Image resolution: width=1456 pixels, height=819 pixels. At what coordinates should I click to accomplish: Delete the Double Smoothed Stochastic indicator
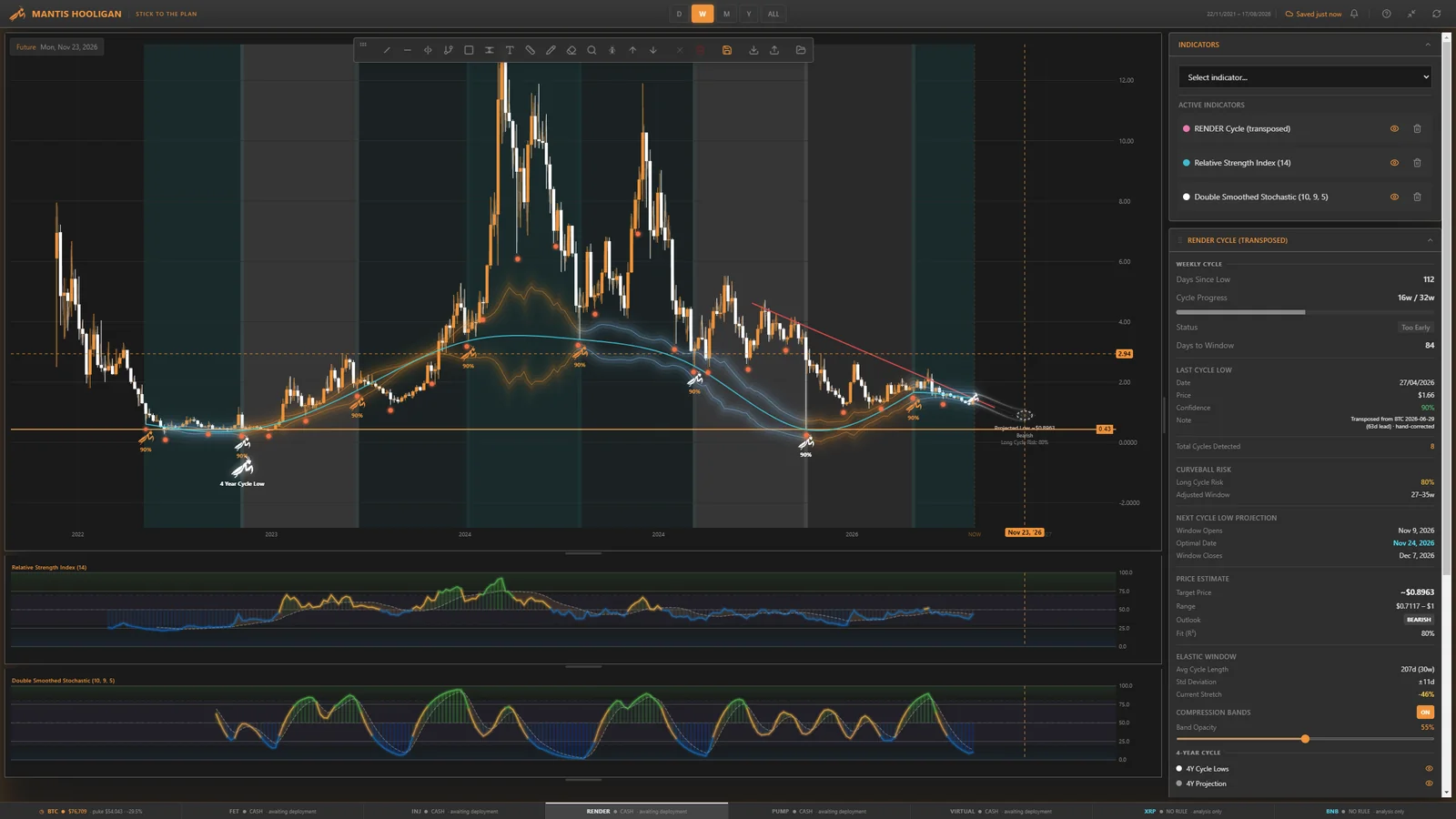1417,197
